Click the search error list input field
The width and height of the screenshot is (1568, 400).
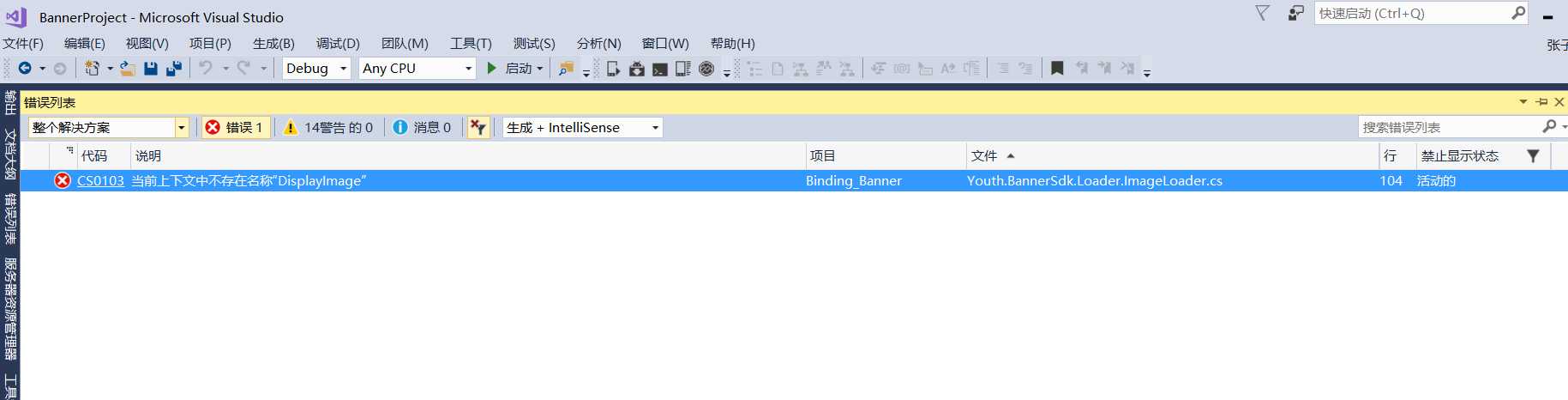click(x=1449, y=127)
